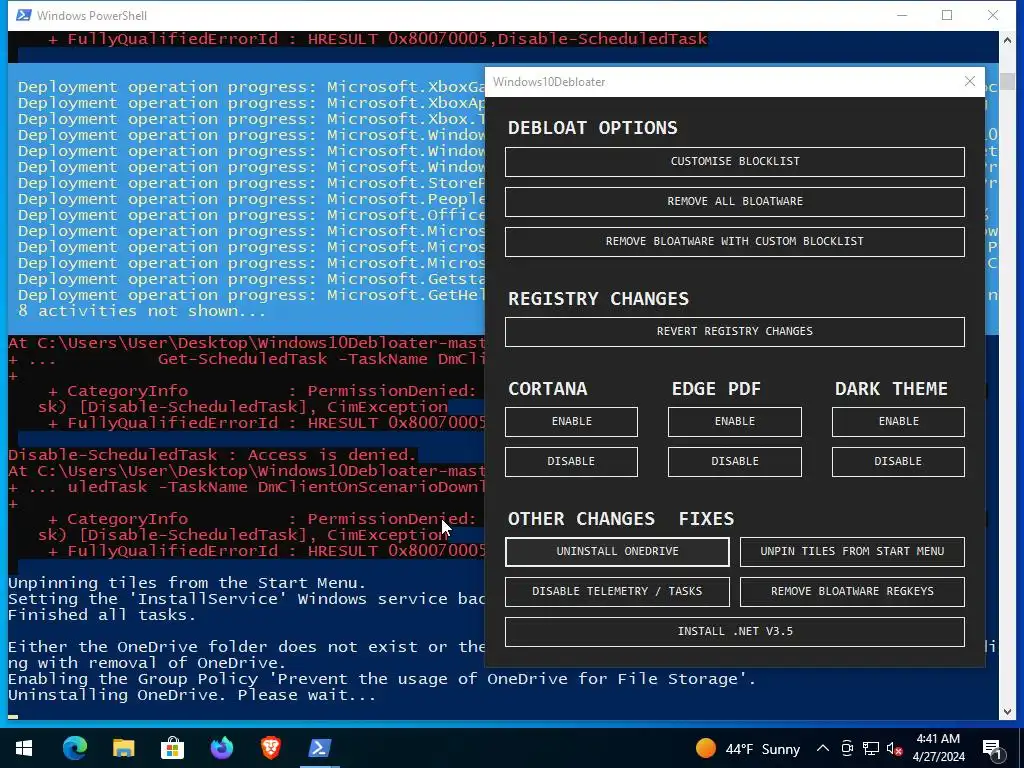The width and height of the screenshot is (1024, 768).
Task: Open the notification center icon
Action: pyautogui.click(x=993, y=749)
